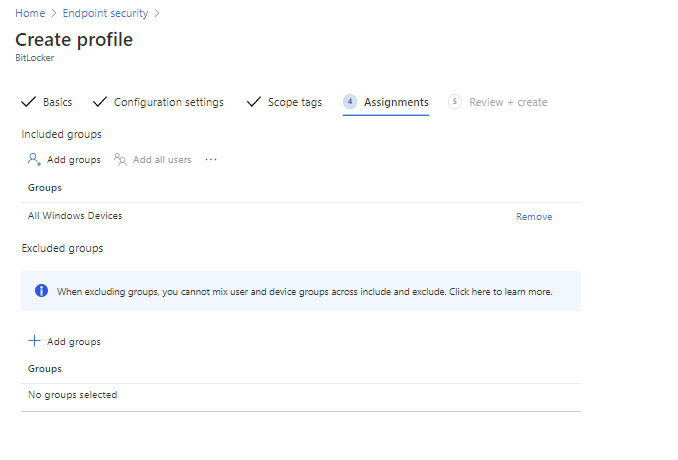Click the checkmark icon beside Scope tags
This screenshot has height=460, width=678.
(x=253, y=102)
